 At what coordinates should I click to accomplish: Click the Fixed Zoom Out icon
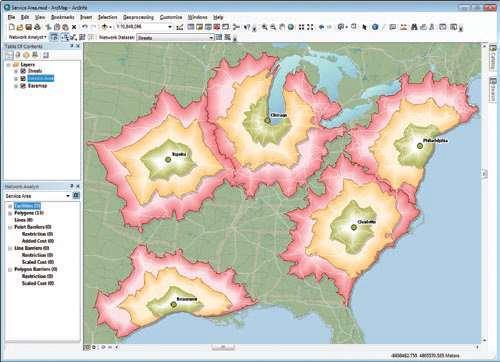pos(310,27)
